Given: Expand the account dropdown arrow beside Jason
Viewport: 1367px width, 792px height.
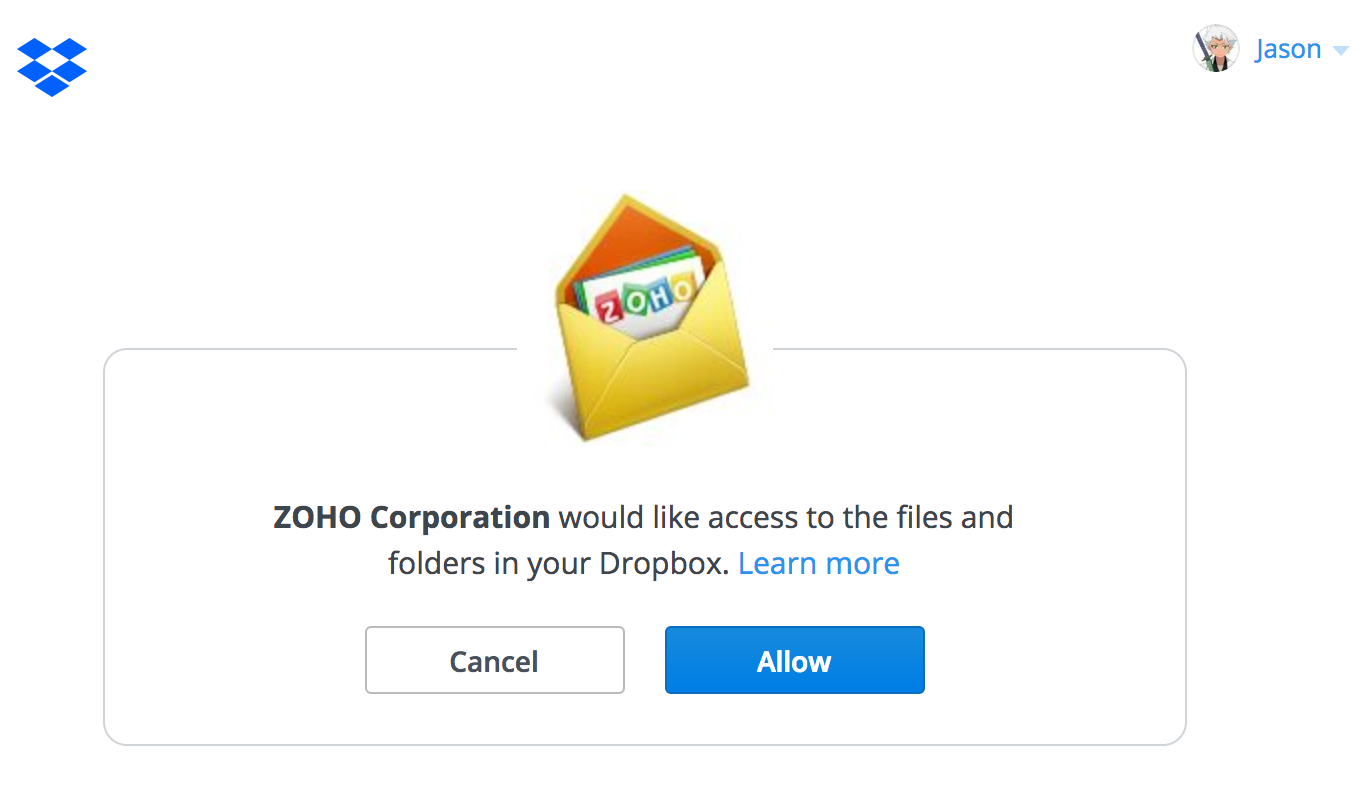Looking at the screenshot, I should 1341,51.
